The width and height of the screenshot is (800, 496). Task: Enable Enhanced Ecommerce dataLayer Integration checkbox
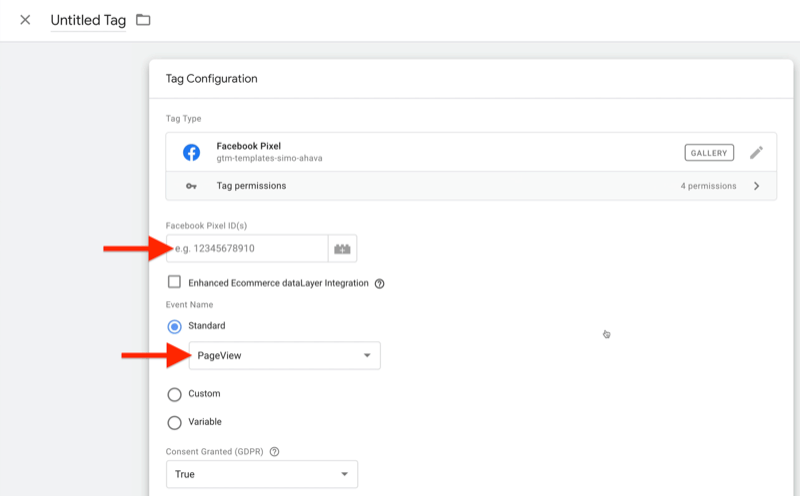(175, 283)
